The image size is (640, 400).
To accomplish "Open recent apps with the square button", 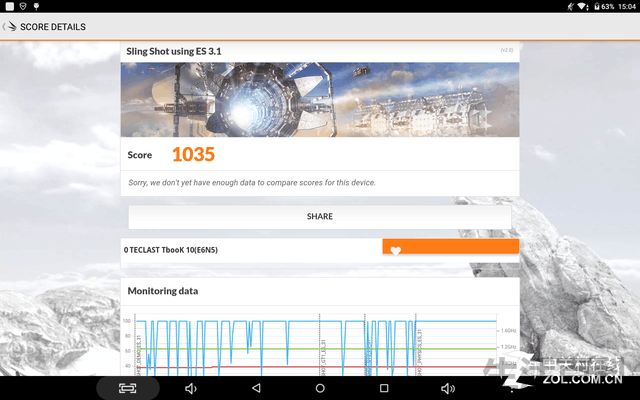I will pyautogui.click(x=384, y=388).
